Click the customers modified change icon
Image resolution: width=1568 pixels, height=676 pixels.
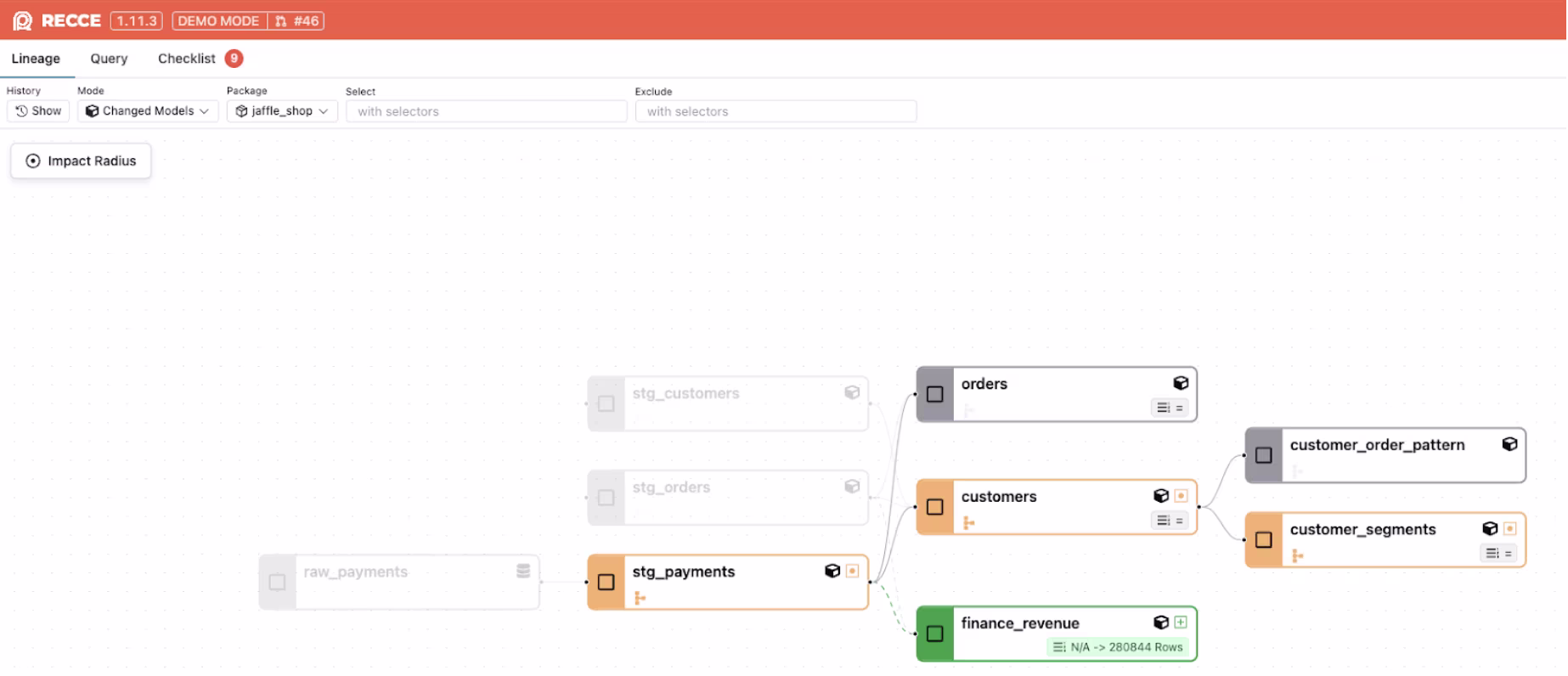1181,496
